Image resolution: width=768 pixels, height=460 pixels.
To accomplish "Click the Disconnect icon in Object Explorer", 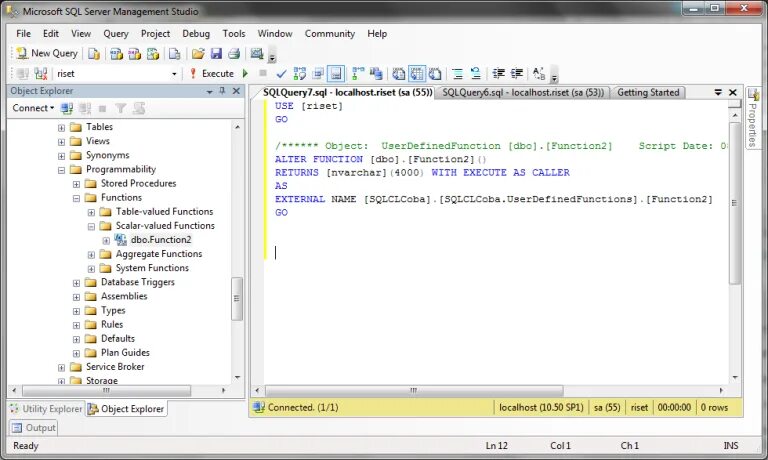I will [x=85, y=108].
